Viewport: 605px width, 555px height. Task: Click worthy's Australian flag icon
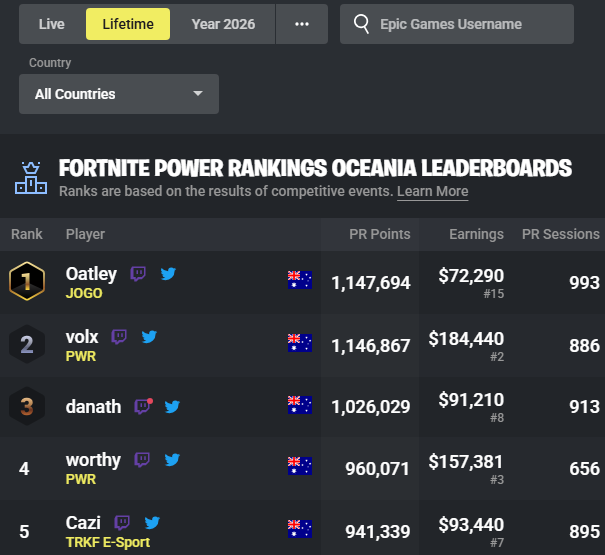(300, 466)
